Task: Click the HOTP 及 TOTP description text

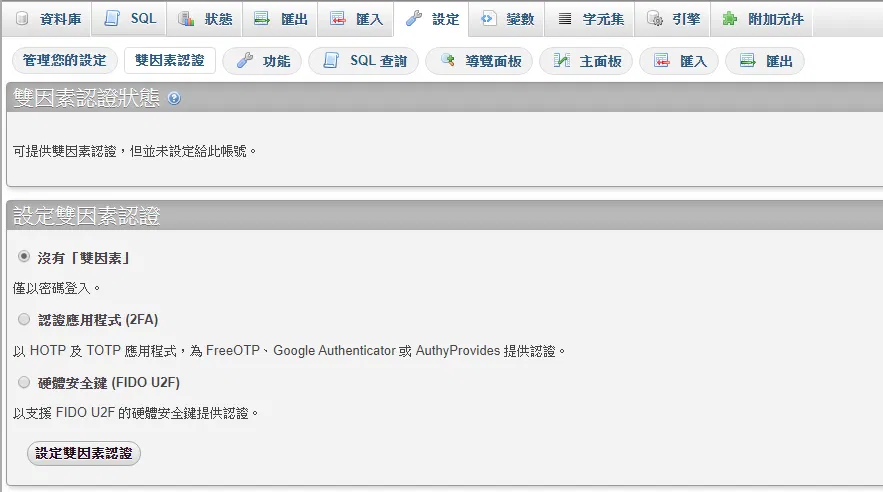Action: [289, 351]
